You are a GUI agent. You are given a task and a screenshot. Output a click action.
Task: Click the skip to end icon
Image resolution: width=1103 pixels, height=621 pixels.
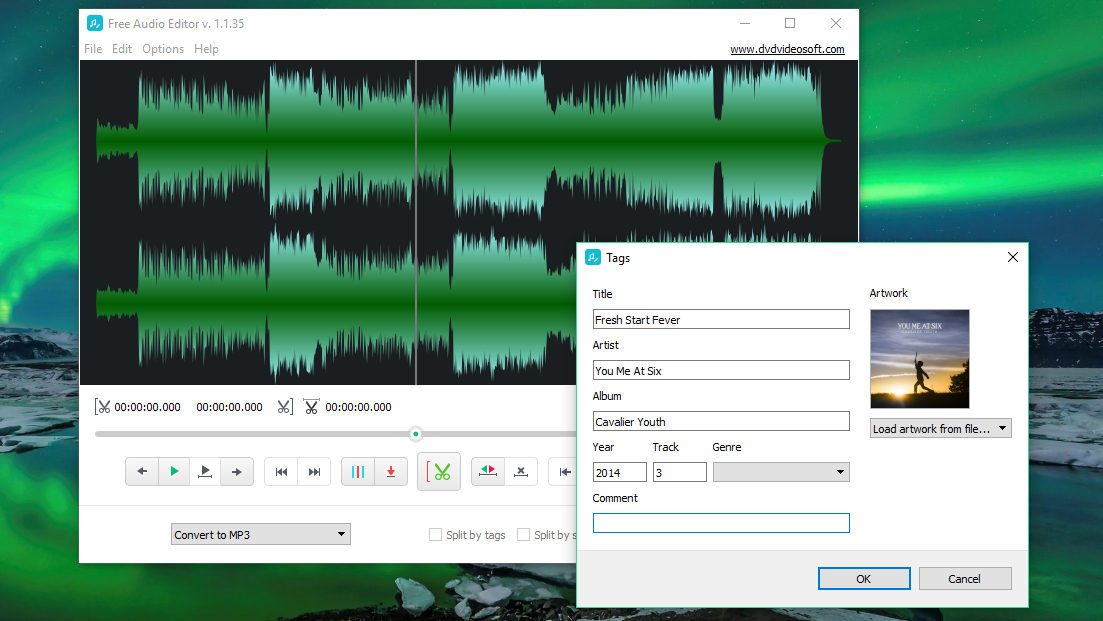coord(313,471)
